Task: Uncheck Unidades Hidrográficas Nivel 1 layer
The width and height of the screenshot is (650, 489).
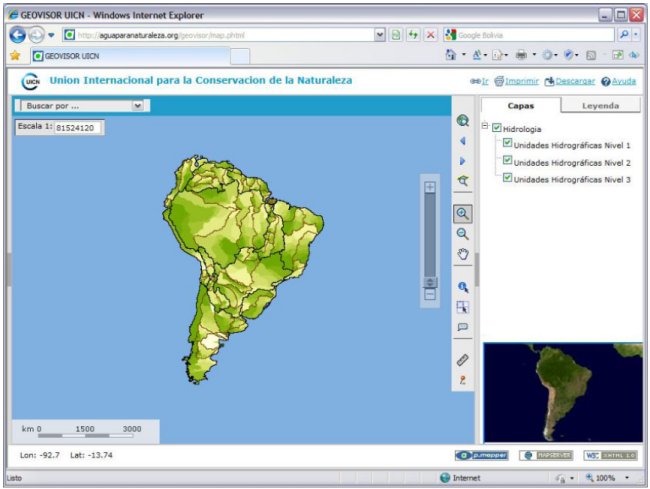Action: [x=508, y=143]
